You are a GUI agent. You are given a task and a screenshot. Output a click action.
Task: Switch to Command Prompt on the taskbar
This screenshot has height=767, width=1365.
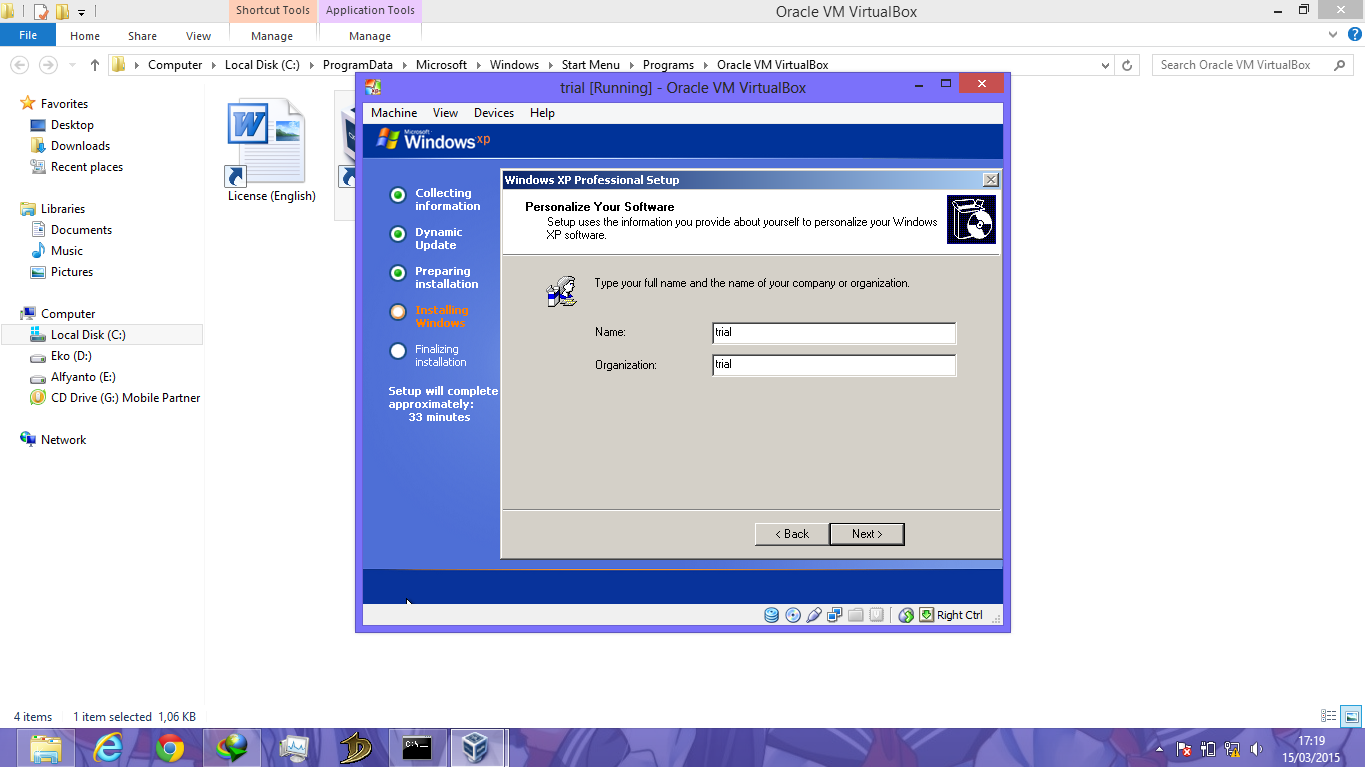click(418, 748)
